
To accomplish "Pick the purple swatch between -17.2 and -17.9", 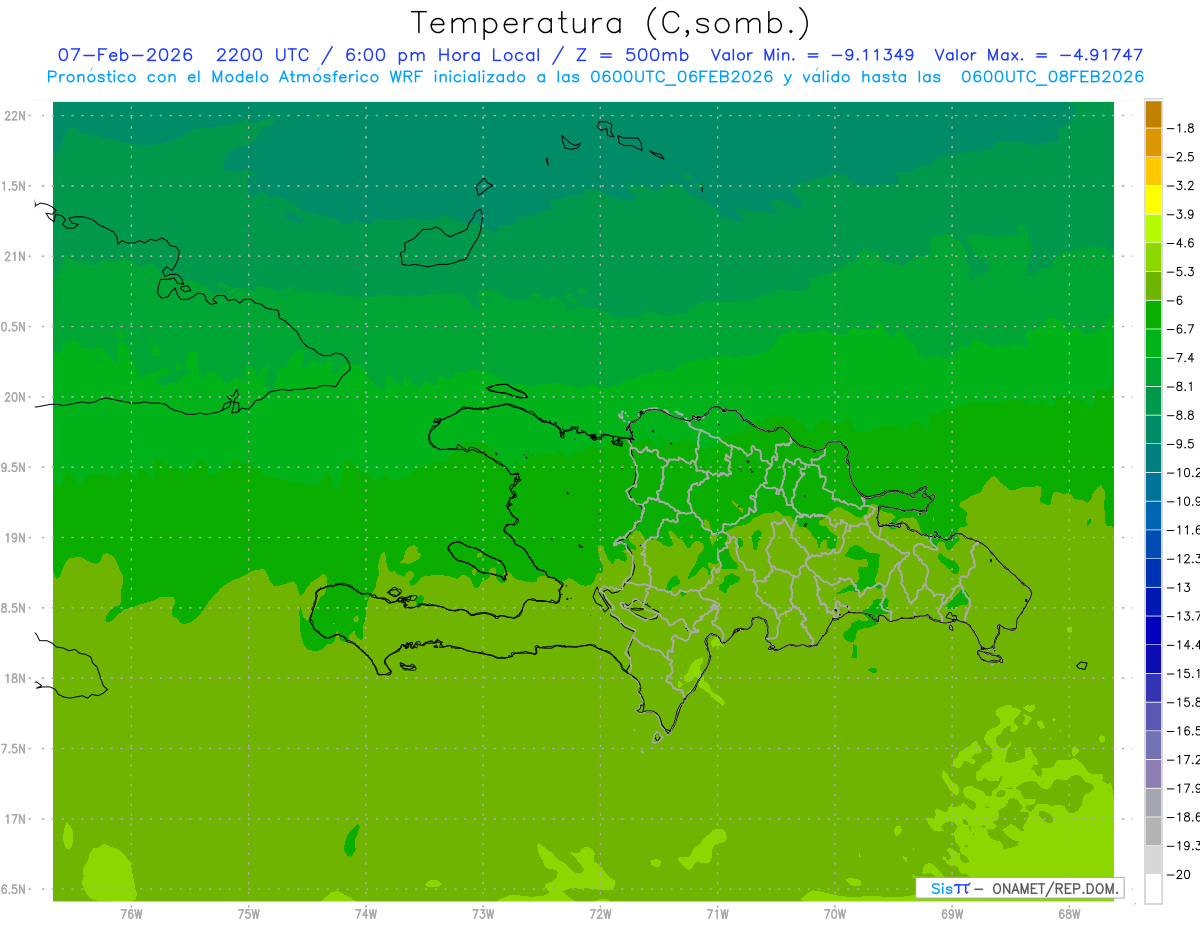I will coord(1153,773).
